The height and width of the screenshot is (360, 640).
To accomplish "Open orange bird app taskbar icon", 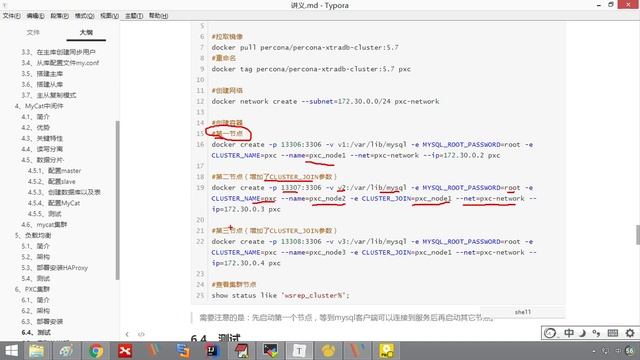I will coord(328,351).
